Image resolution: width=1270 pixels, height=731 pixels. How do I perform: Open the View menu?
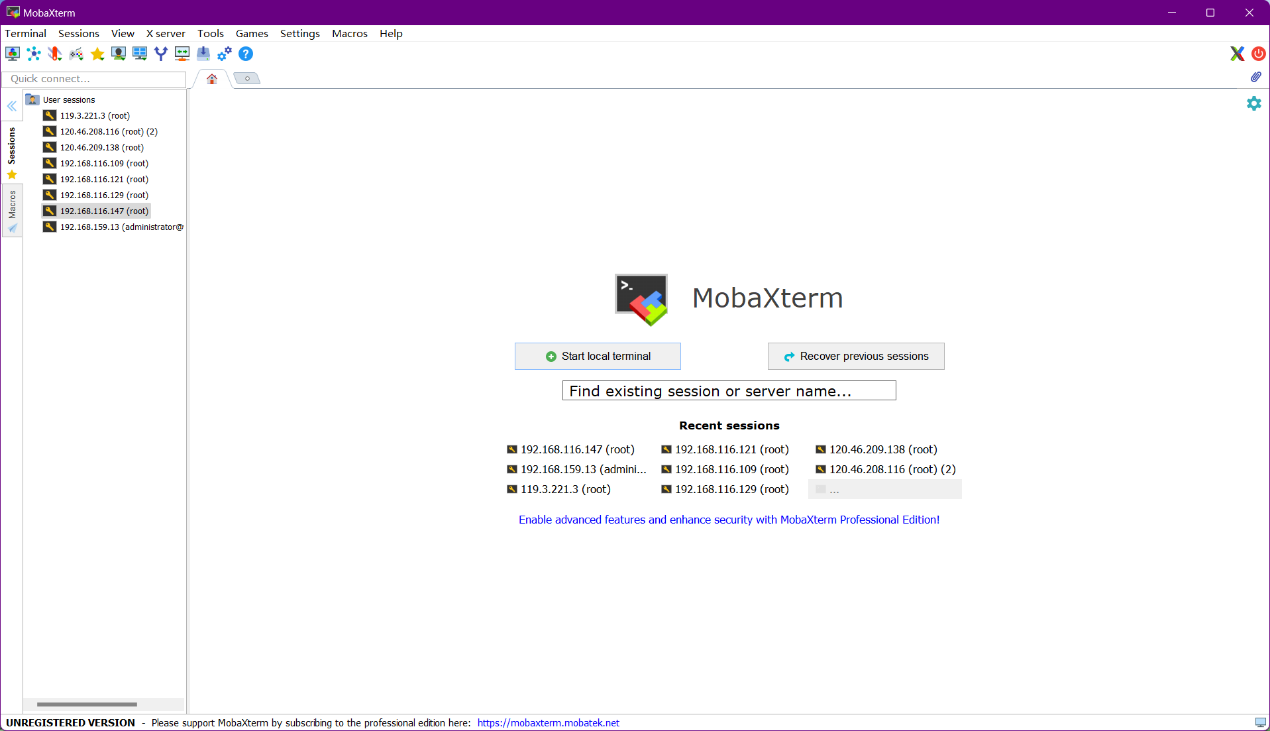pyautogui.click(x=123, y=33)
